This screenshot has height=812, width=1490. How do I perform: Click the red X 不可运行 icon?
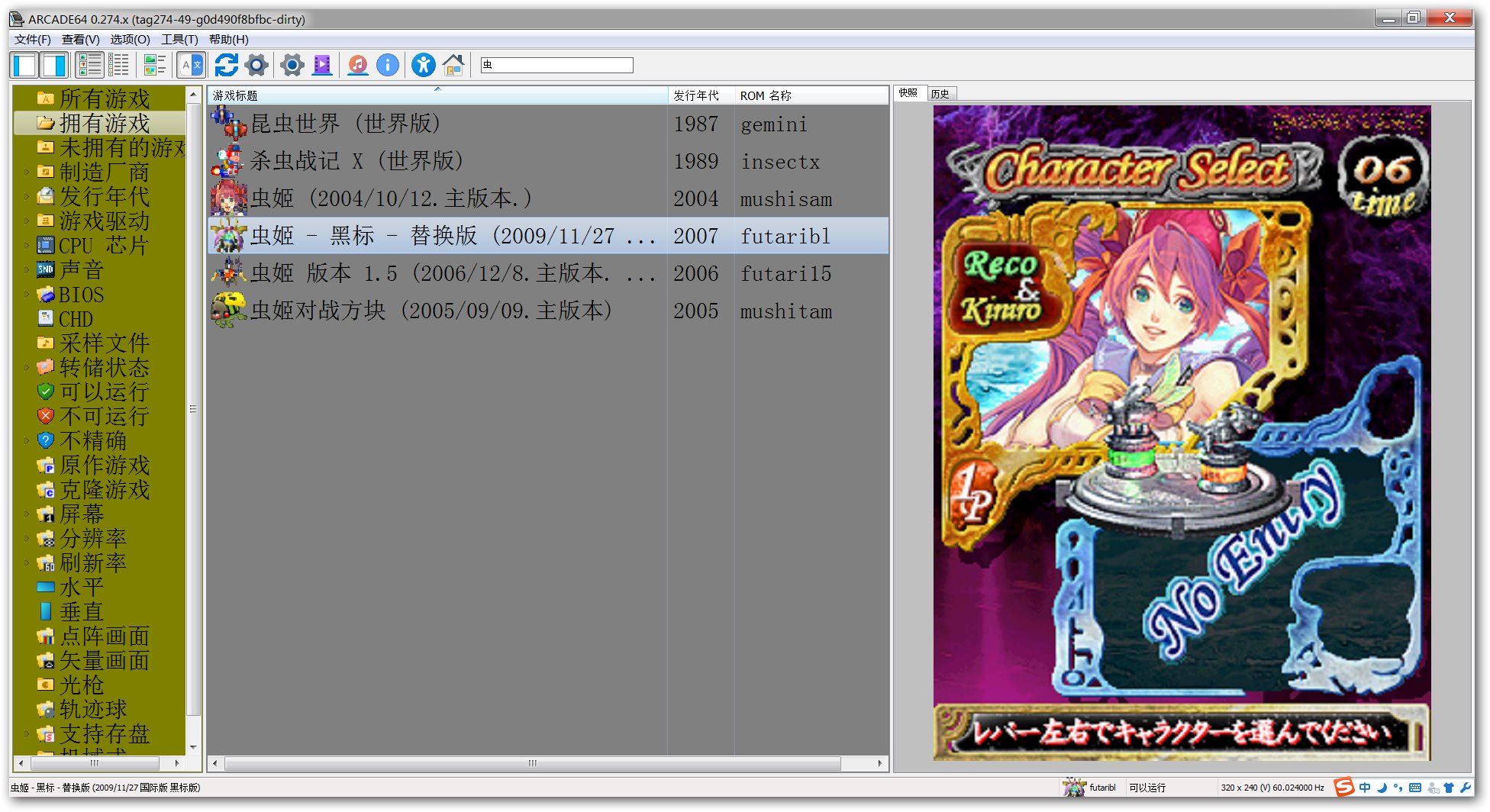point(46,416)
